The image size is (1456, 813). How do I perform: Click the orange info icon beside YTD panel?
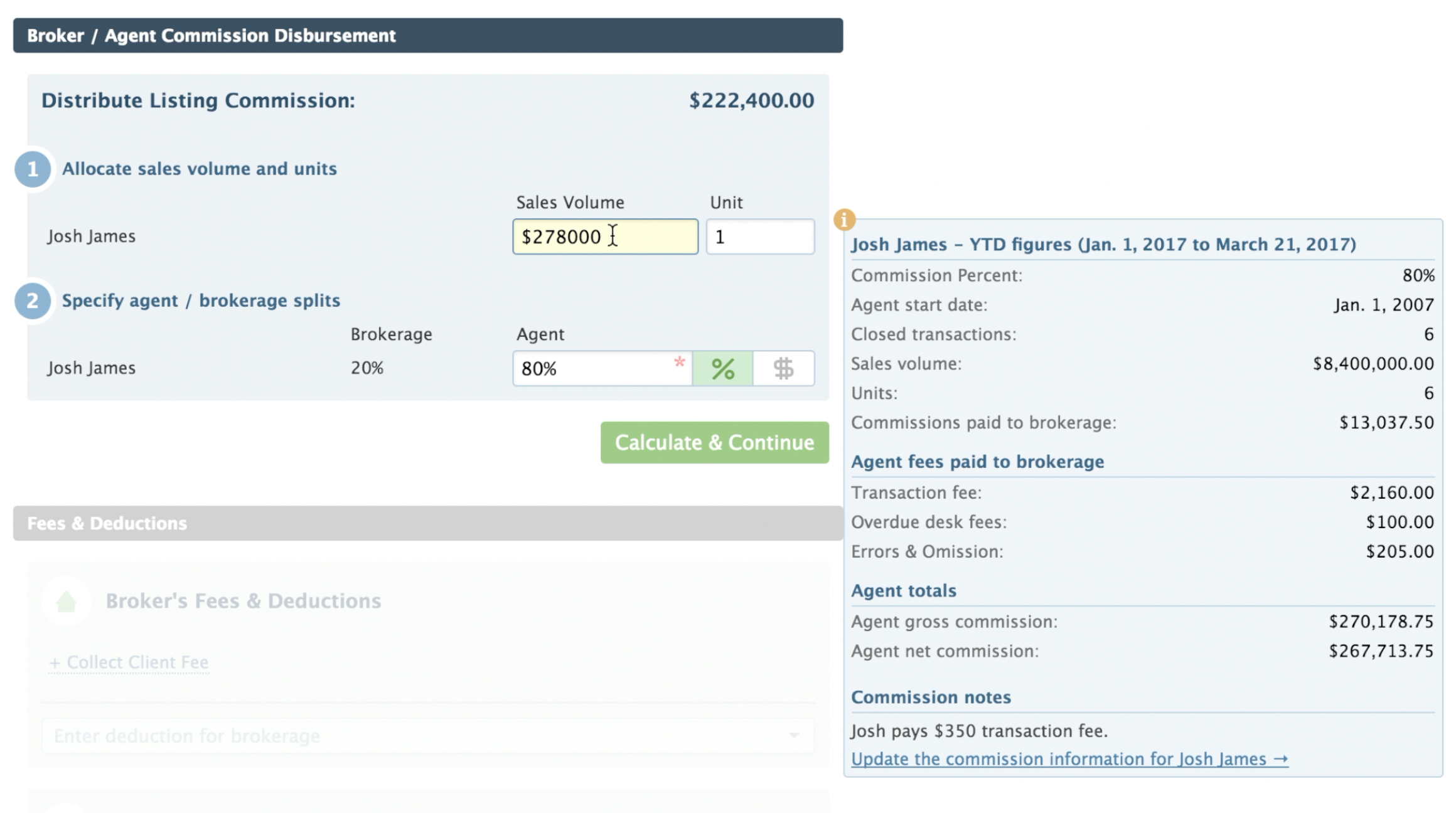[844, 220]
